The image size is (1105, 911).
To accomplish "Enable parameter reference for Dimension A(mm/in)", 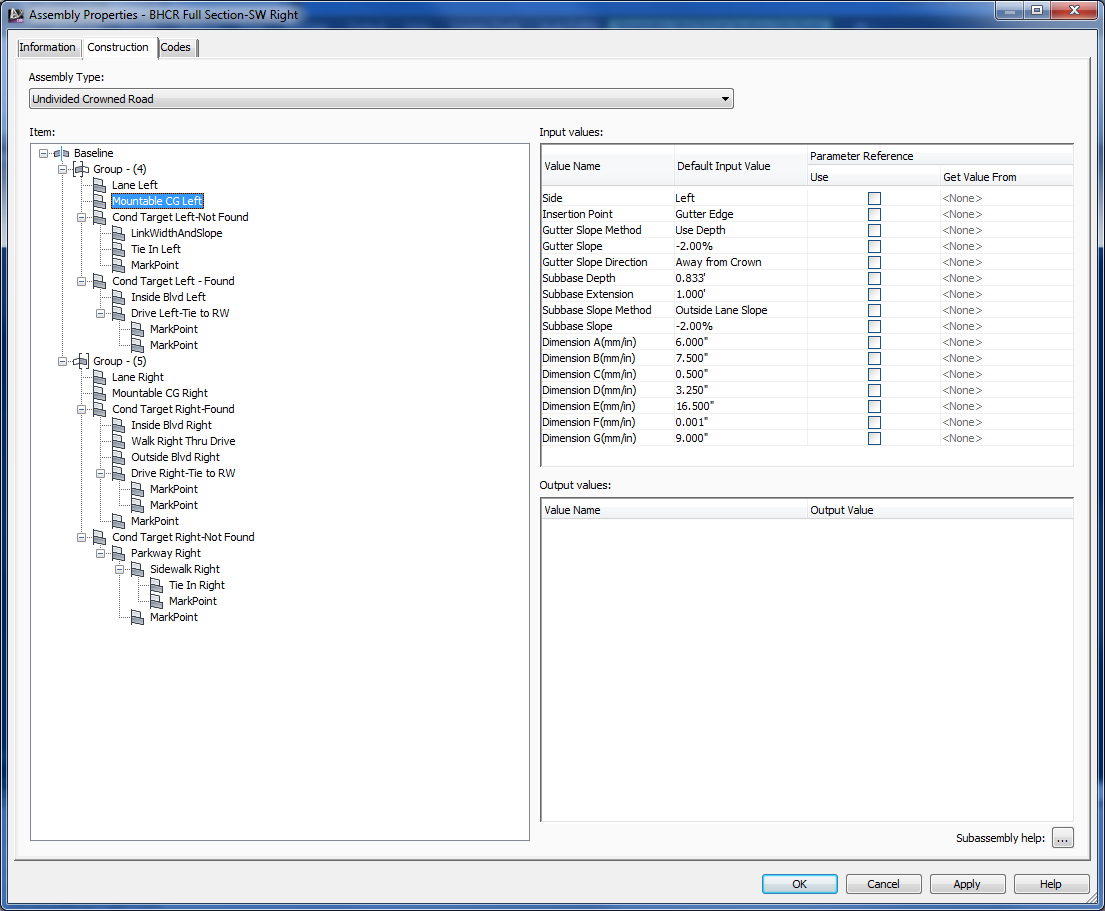I will [874, 342].
